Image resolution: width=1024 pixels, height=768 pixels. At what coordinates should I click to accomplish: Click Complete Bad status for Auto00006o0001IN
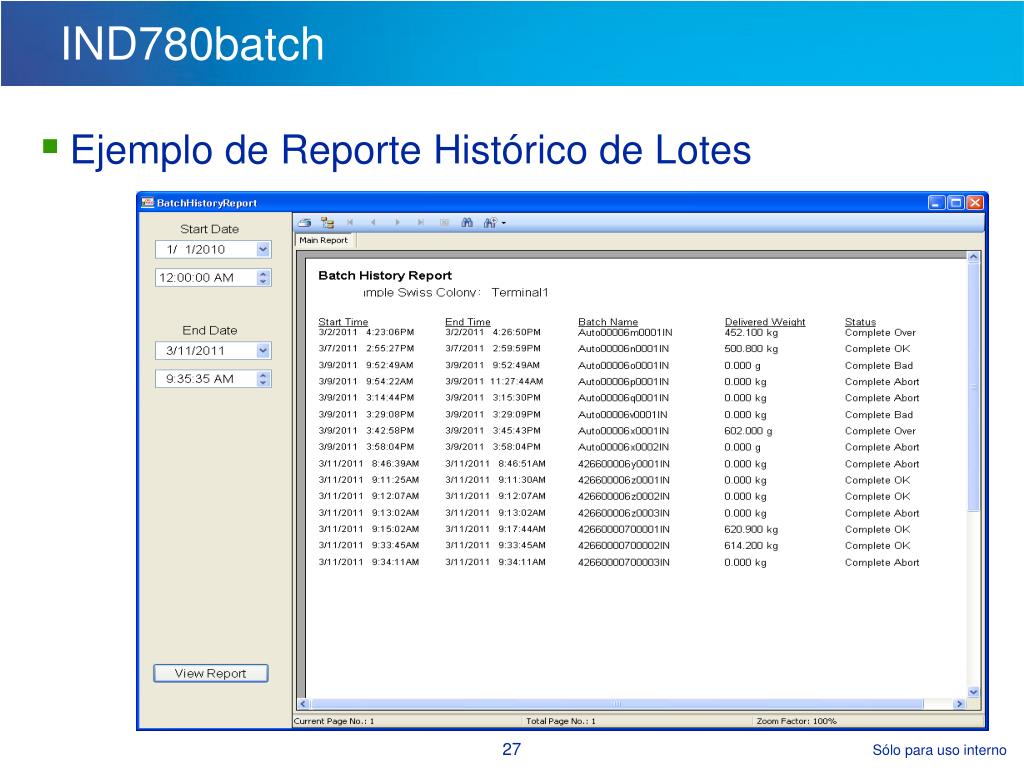879,366
